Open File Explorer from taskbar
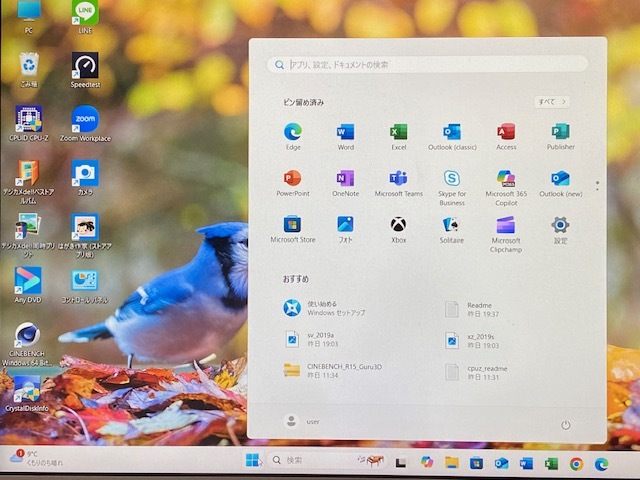Image resolution: width=640 pixels, height=480 pixels. click(452, 462)
